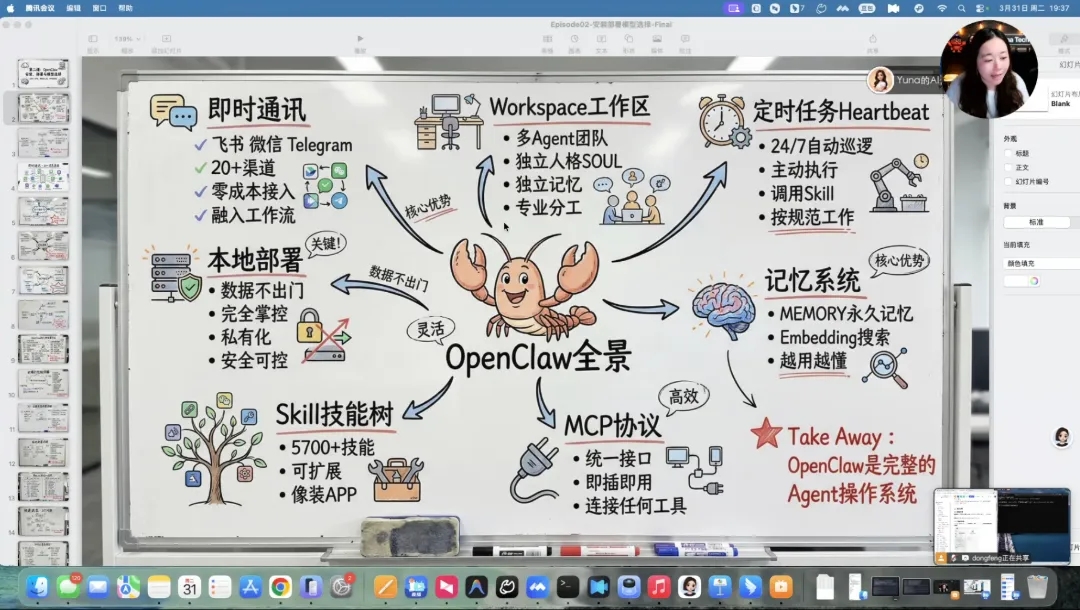This screenshot has height=610, width=1080.
Task: Click the Add Slide toolbar button
Action: coord(166,40)
